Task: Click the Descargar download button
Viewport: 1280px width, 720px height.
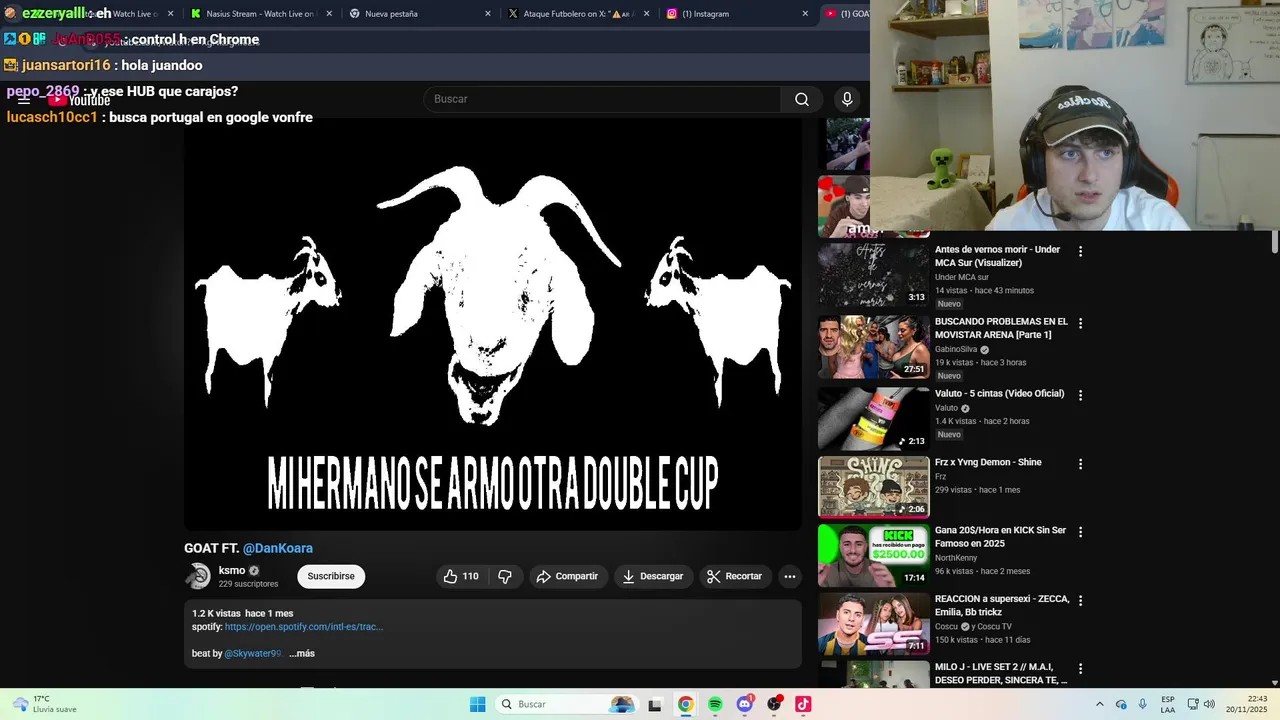Action: click(652, 576)
